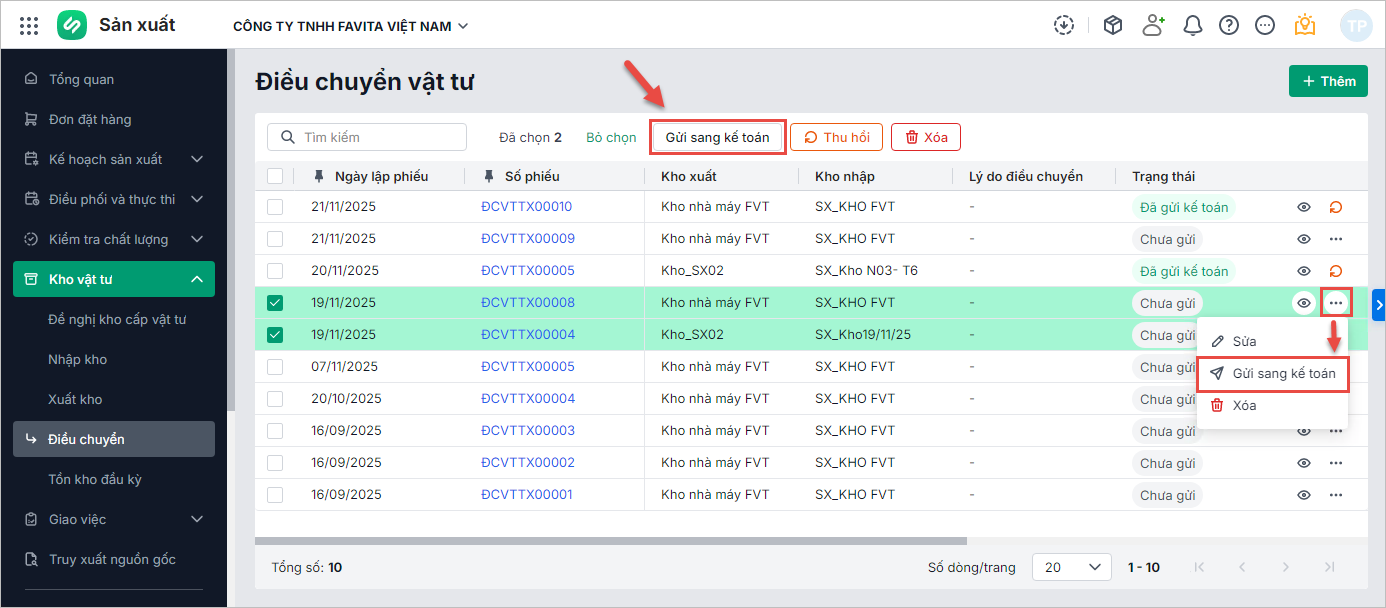The image size is (1386, 608).
Task: Click the download circle icon in header
Action: [1064, 26]
